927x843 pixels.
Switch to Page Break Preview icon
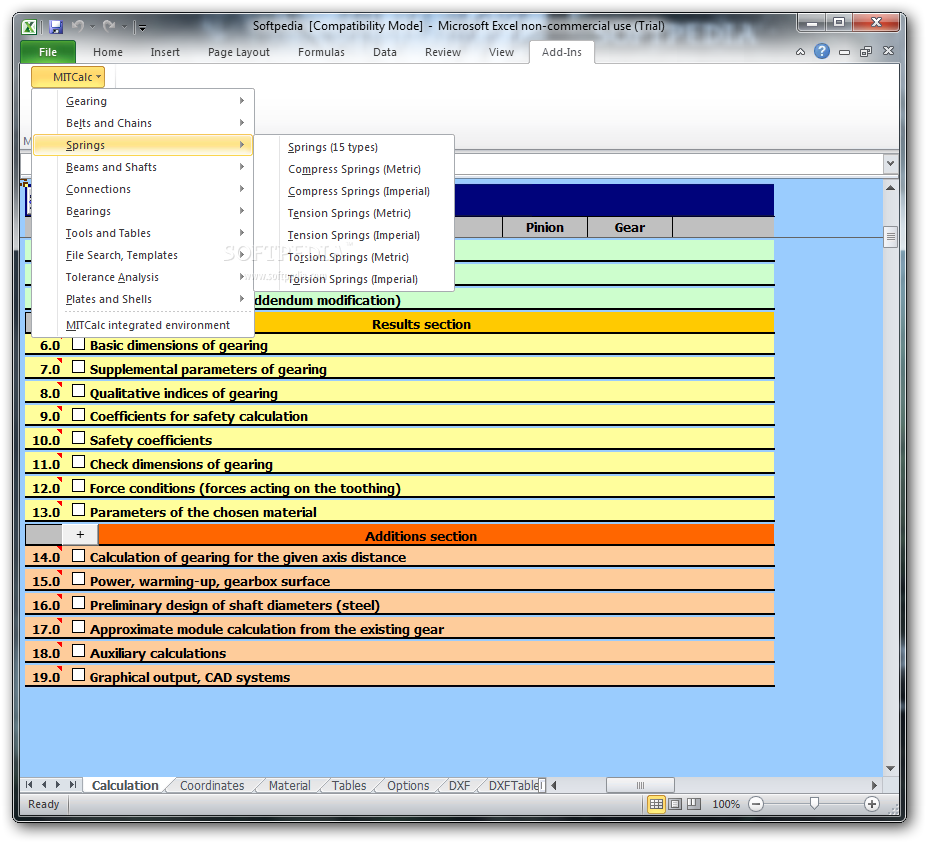tap(694, 803)
